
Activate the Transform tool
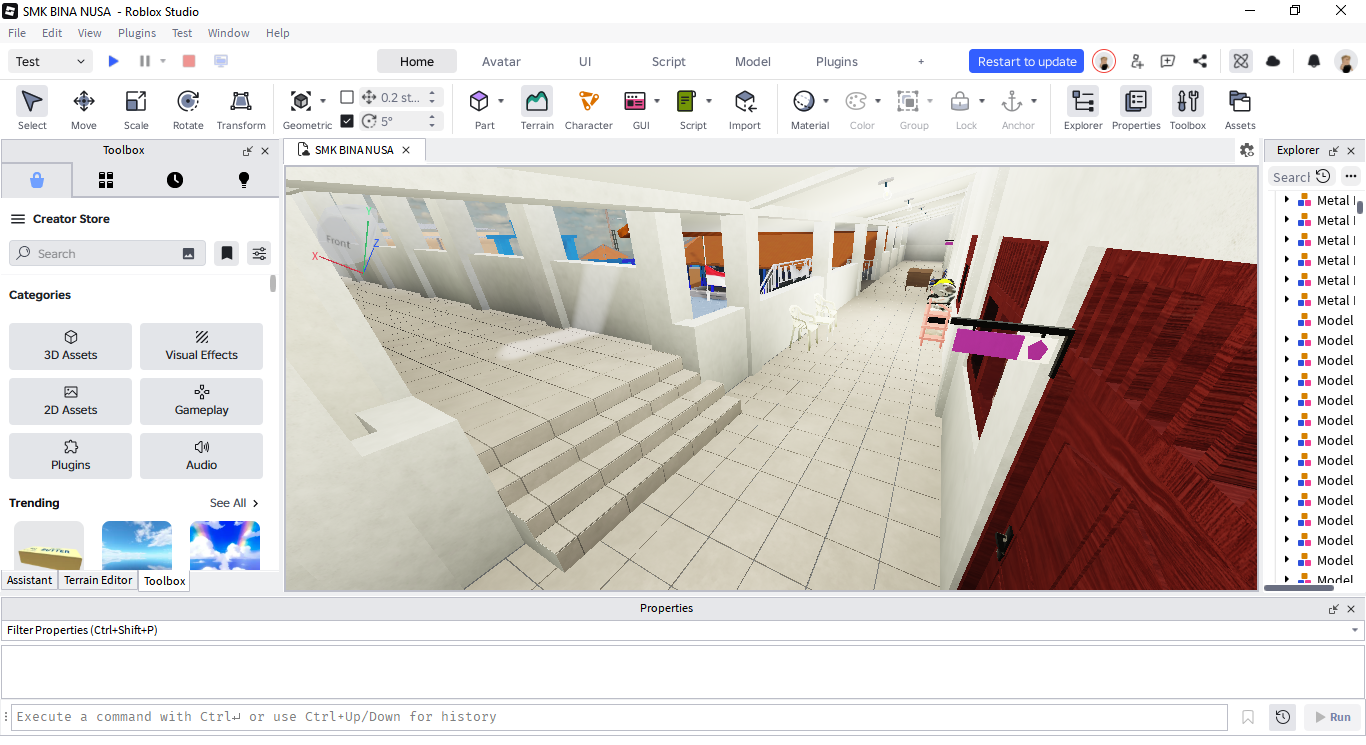(241, 109)
